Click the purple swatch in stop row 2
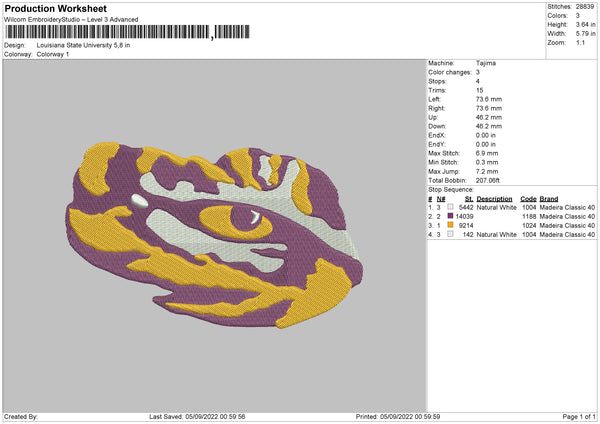Viewport: 600px width, 424px height. click(x=450, y=216)
